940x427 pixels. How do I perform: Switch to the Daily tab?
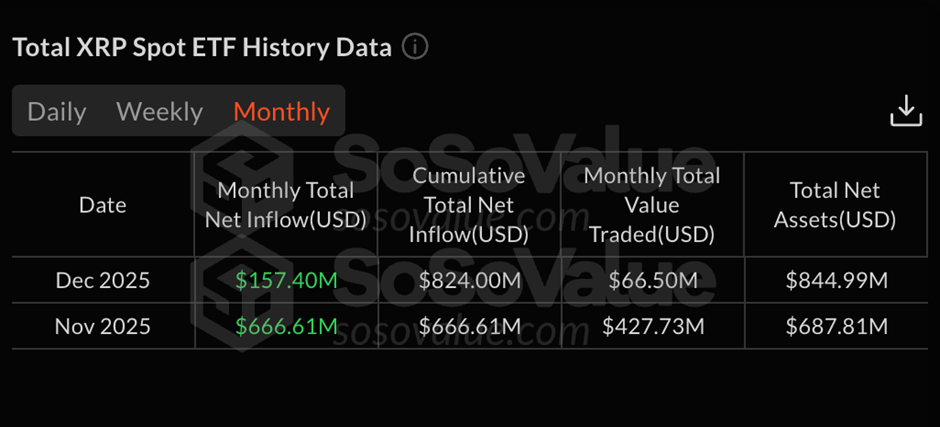click(x=57, y=112)
